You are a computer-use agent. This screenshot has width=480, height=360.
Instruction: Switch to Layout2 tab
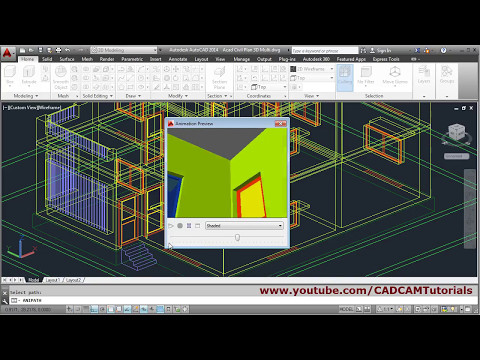(73, 280)
